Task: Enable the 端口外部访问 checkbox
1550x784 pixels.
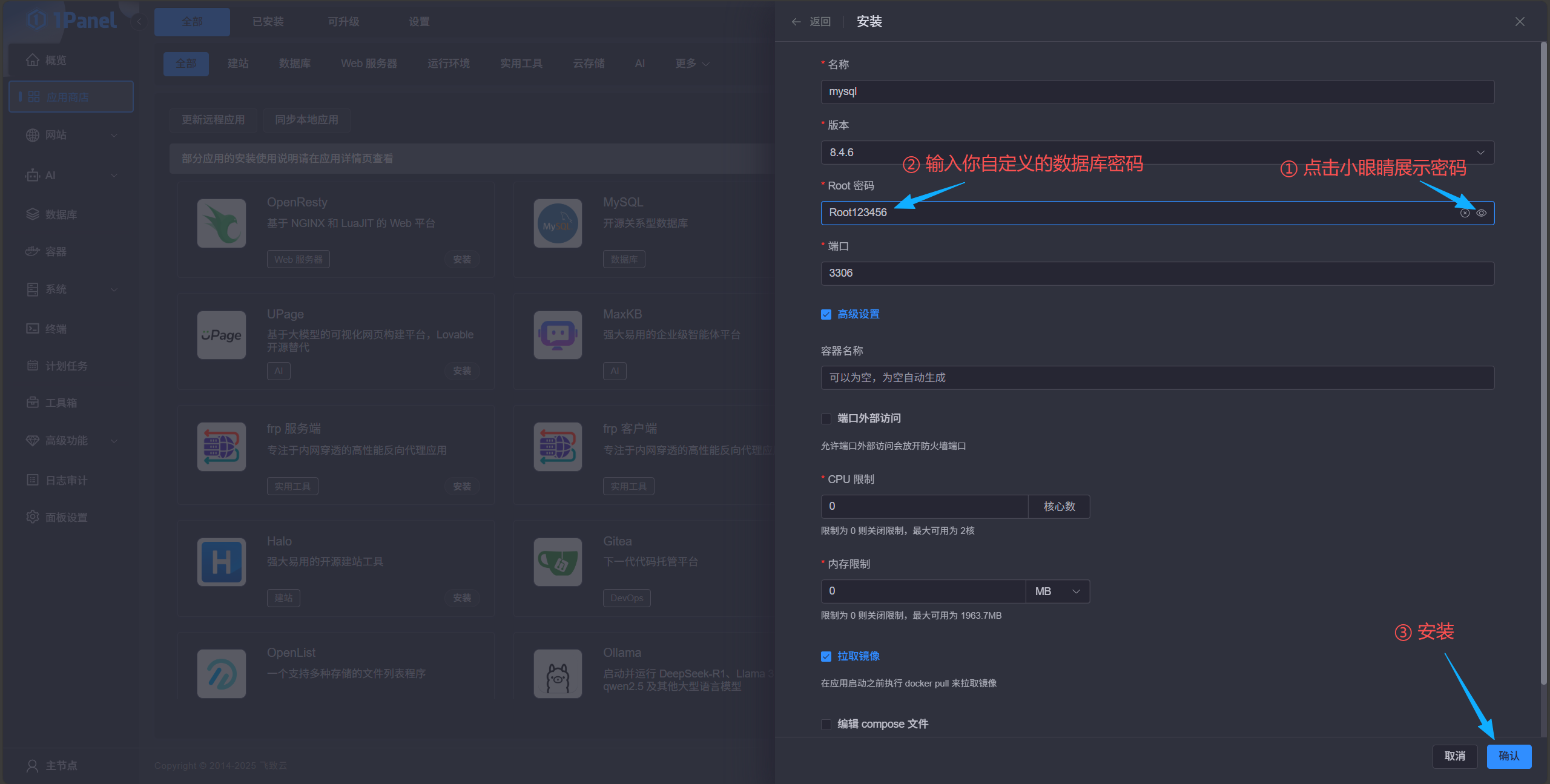Action: 826,418
